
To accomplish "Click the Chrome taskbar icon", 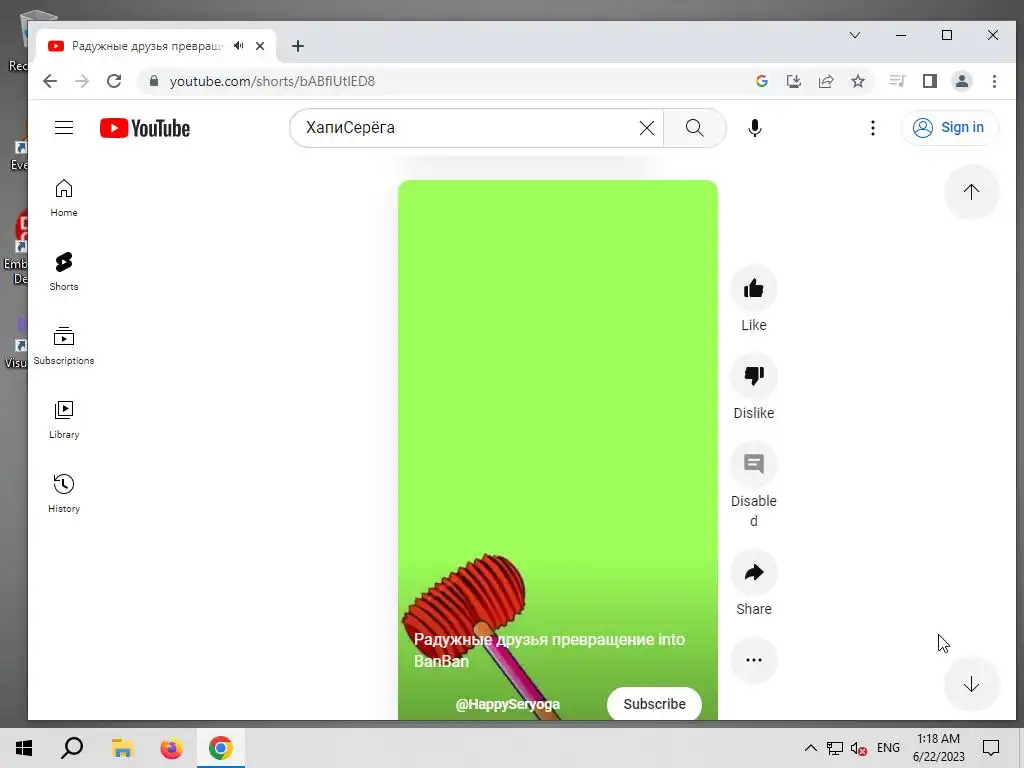I will point(221,748).
